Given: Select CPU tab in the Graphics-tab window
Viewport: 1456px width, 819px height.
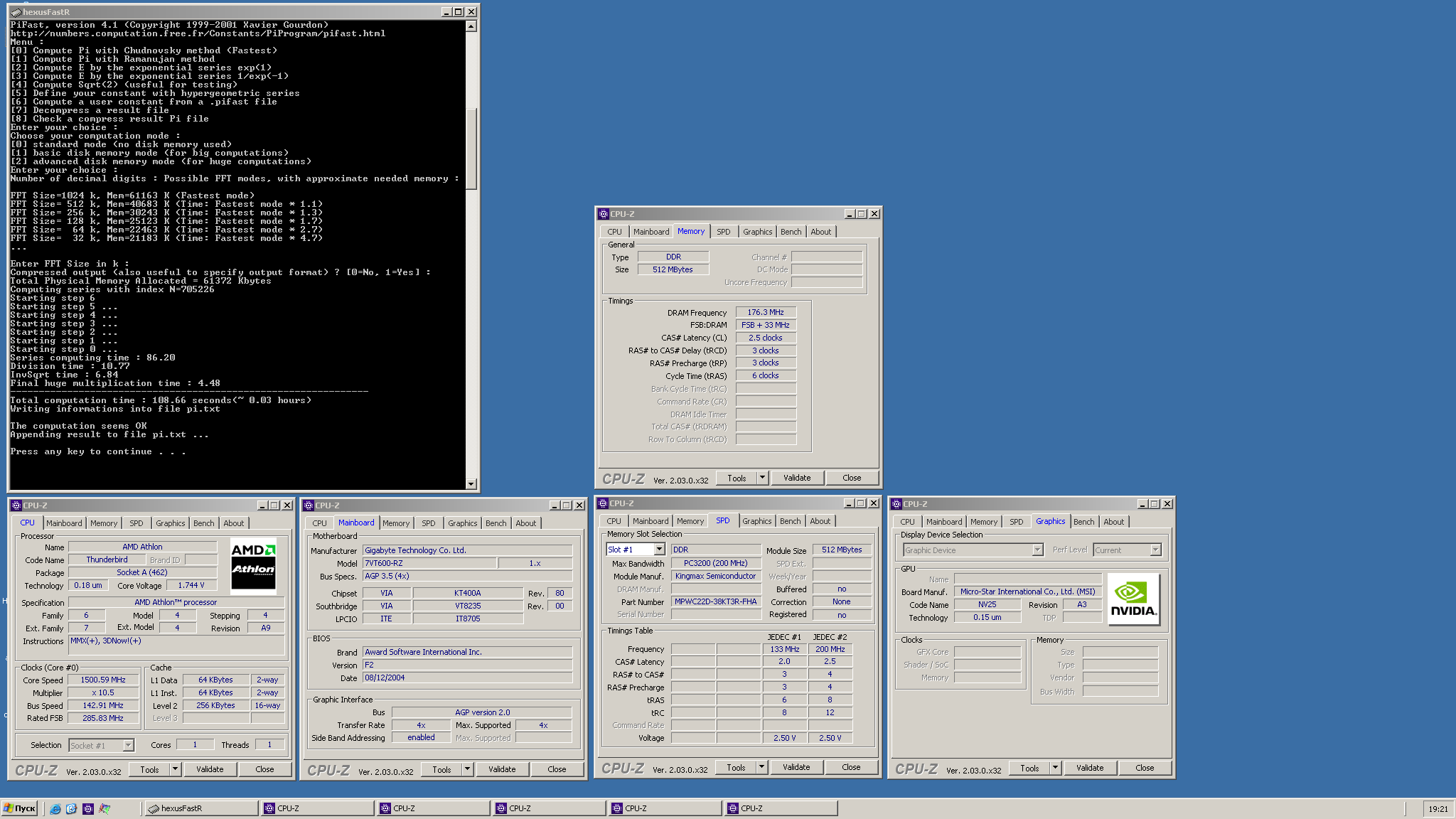Looking at the screenshot, I should point(907,522).
